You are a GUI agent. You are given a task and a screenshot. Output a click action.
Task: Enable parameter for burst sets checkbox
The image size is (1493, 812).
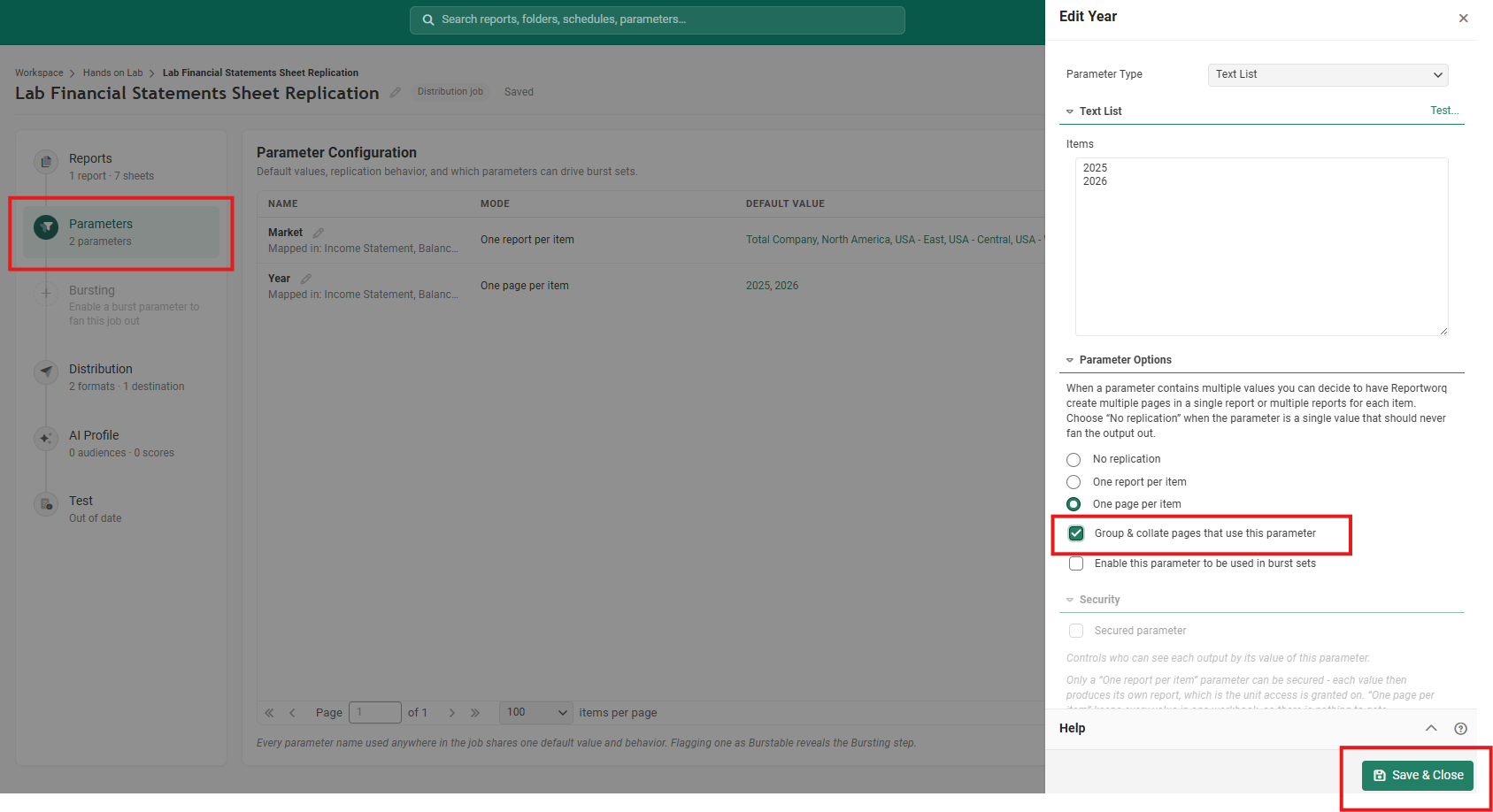(x=1076, y=563)
